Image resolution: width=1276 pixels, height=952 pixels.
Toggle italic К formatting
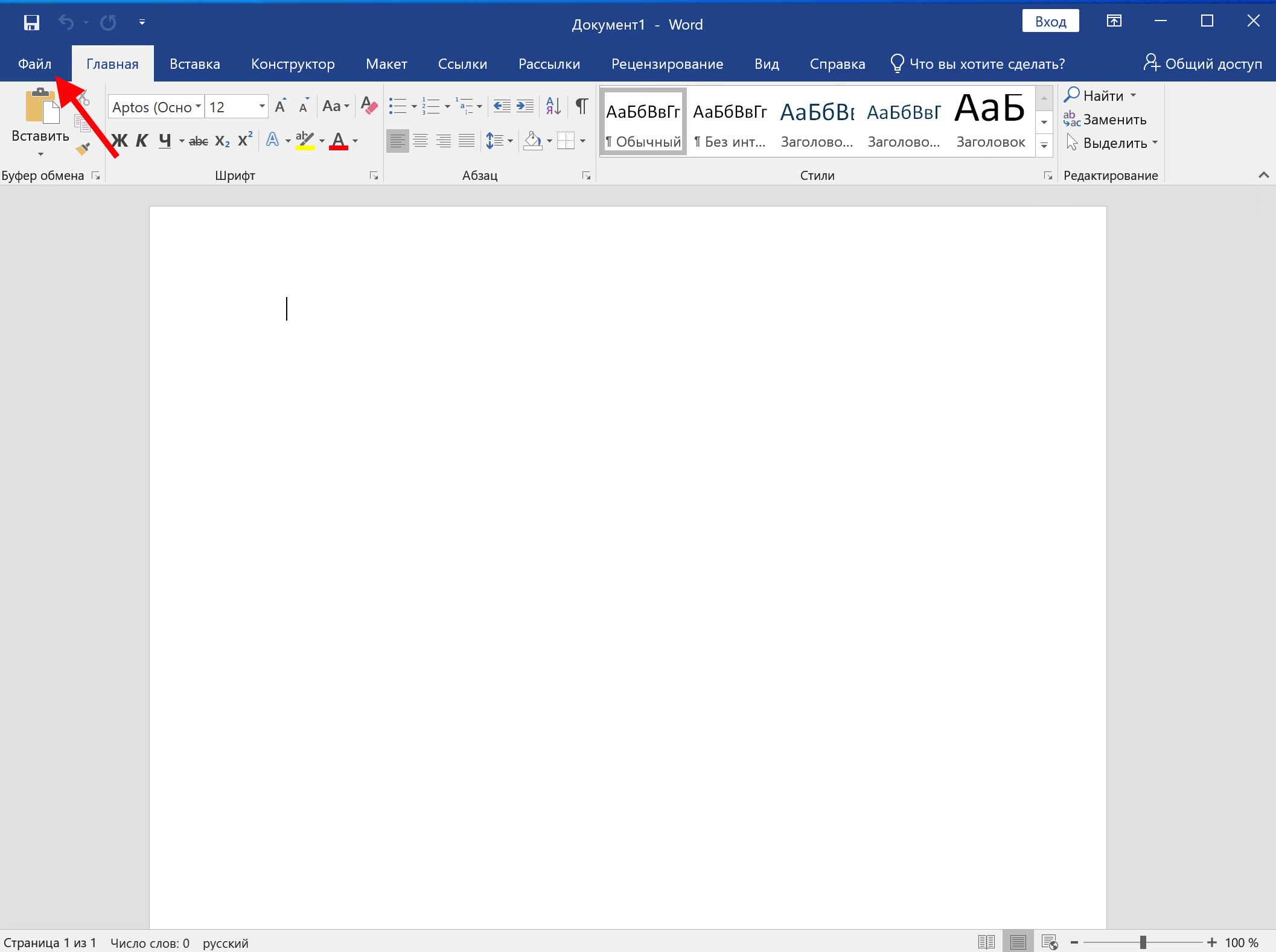tap(142, 141)
